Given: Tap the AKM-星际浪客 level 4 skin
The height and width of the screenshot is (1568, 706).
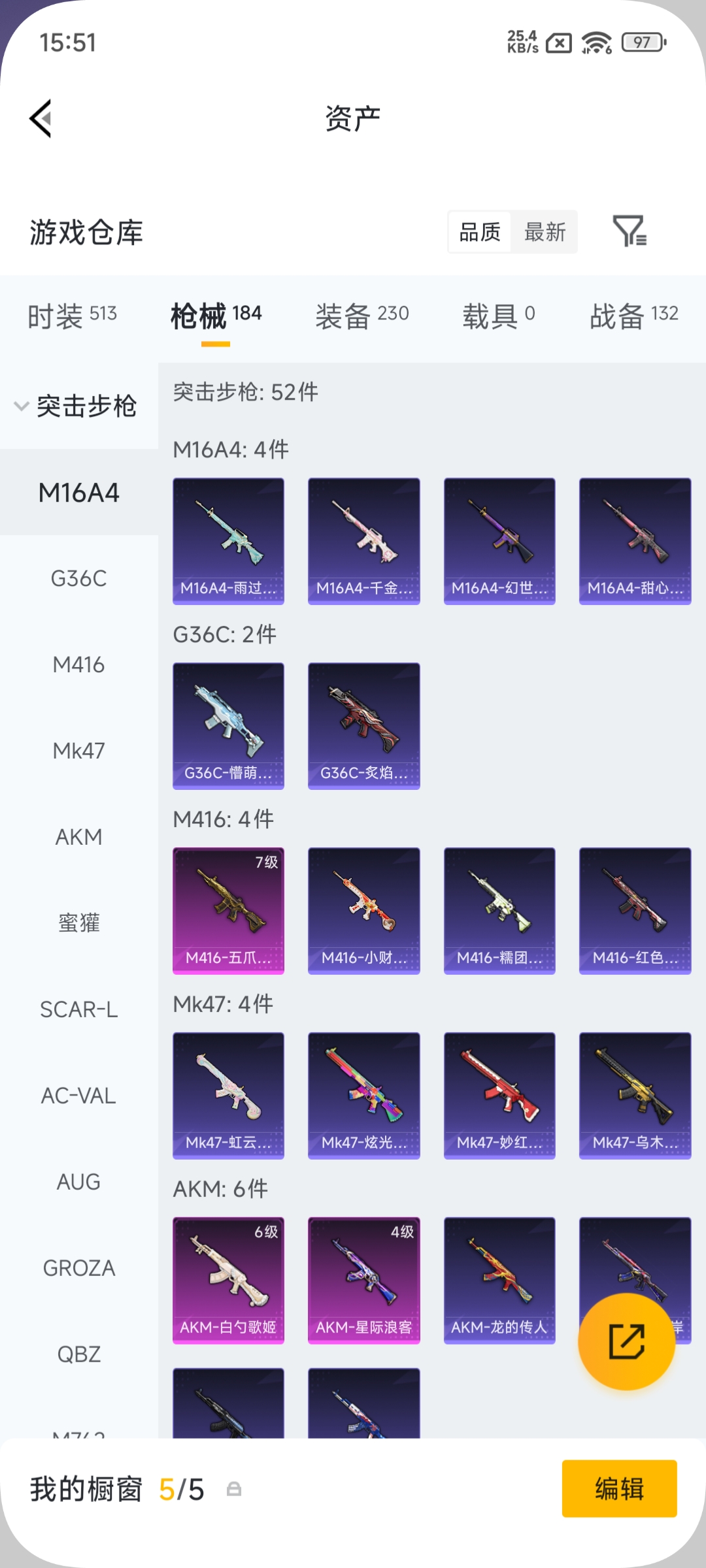Looking at the screenshot, I should pyautogui.click(x=363, y=1281).
